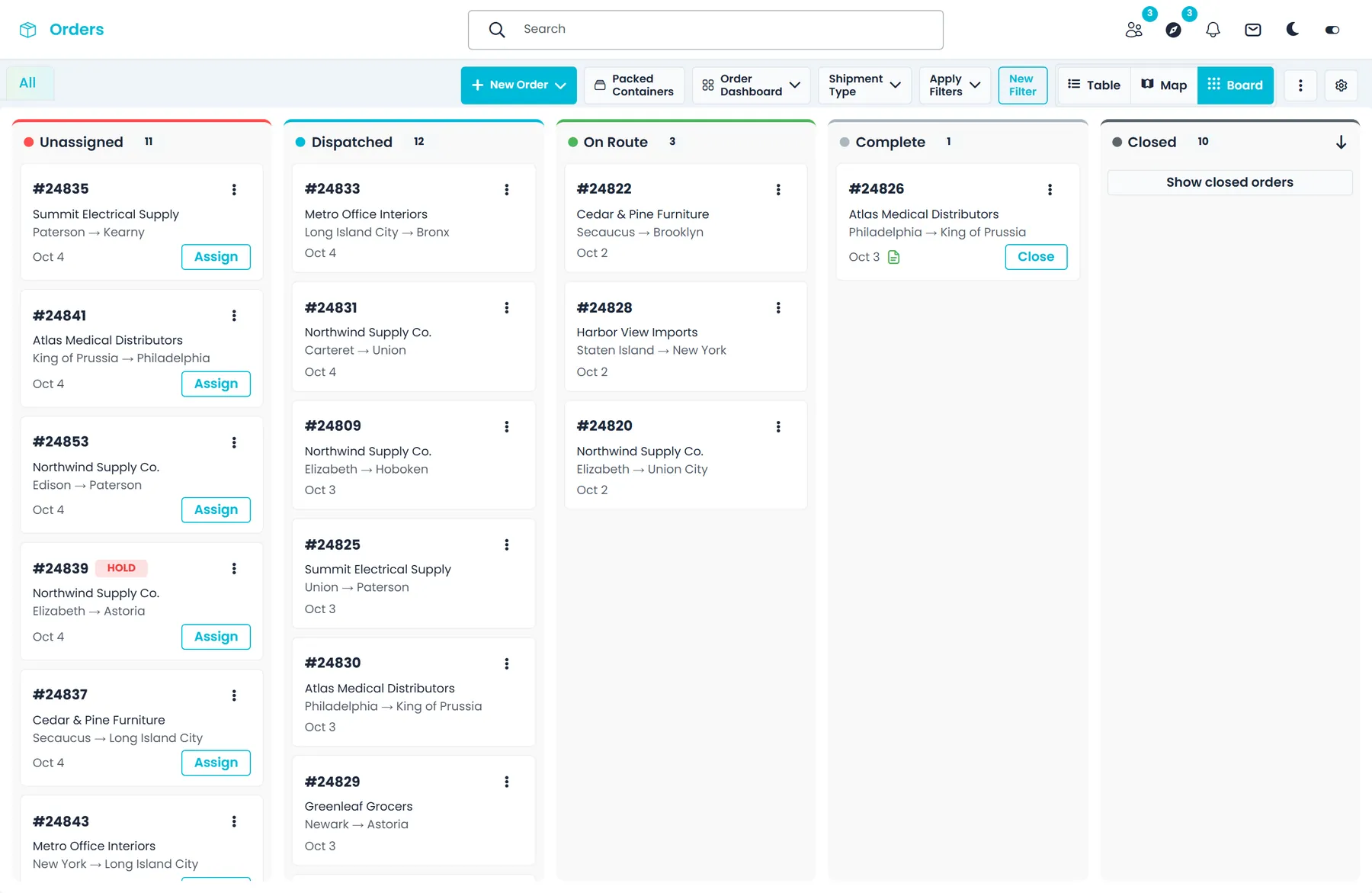Open options menu for order #24833

pos(507,190)
